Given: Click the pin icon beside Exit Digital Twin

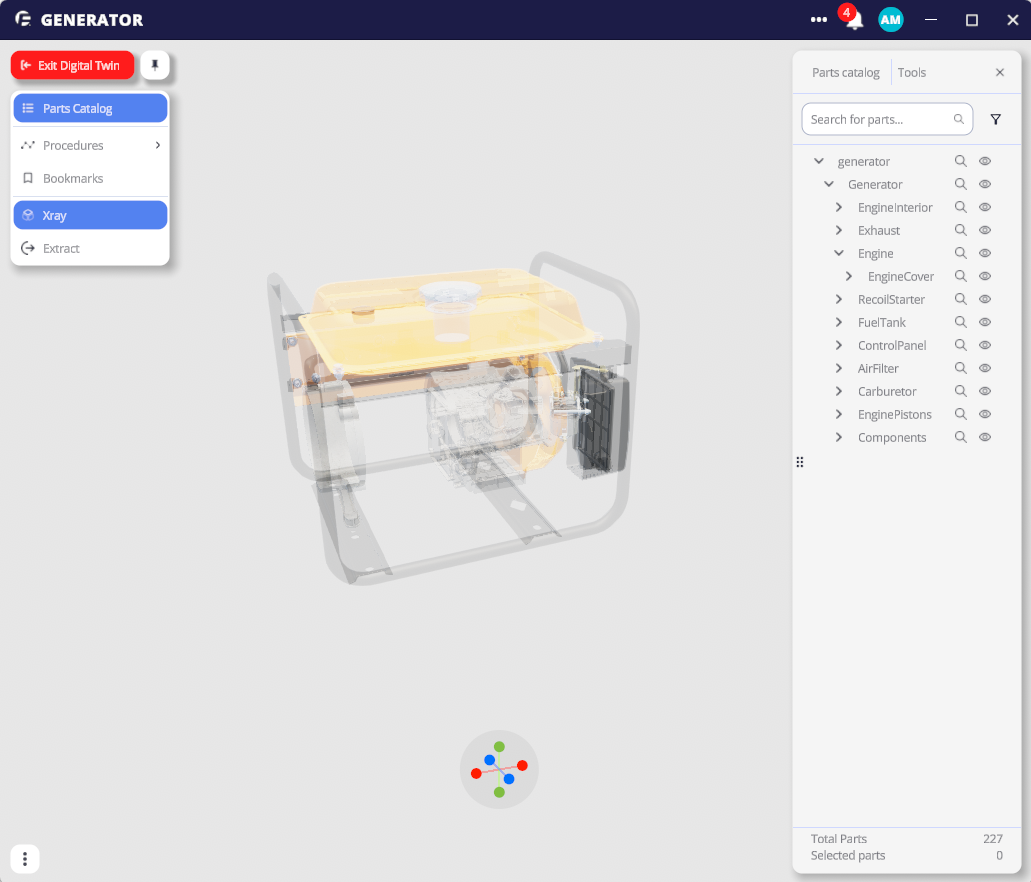Looking at the screenshot, I should click(155, 65).
